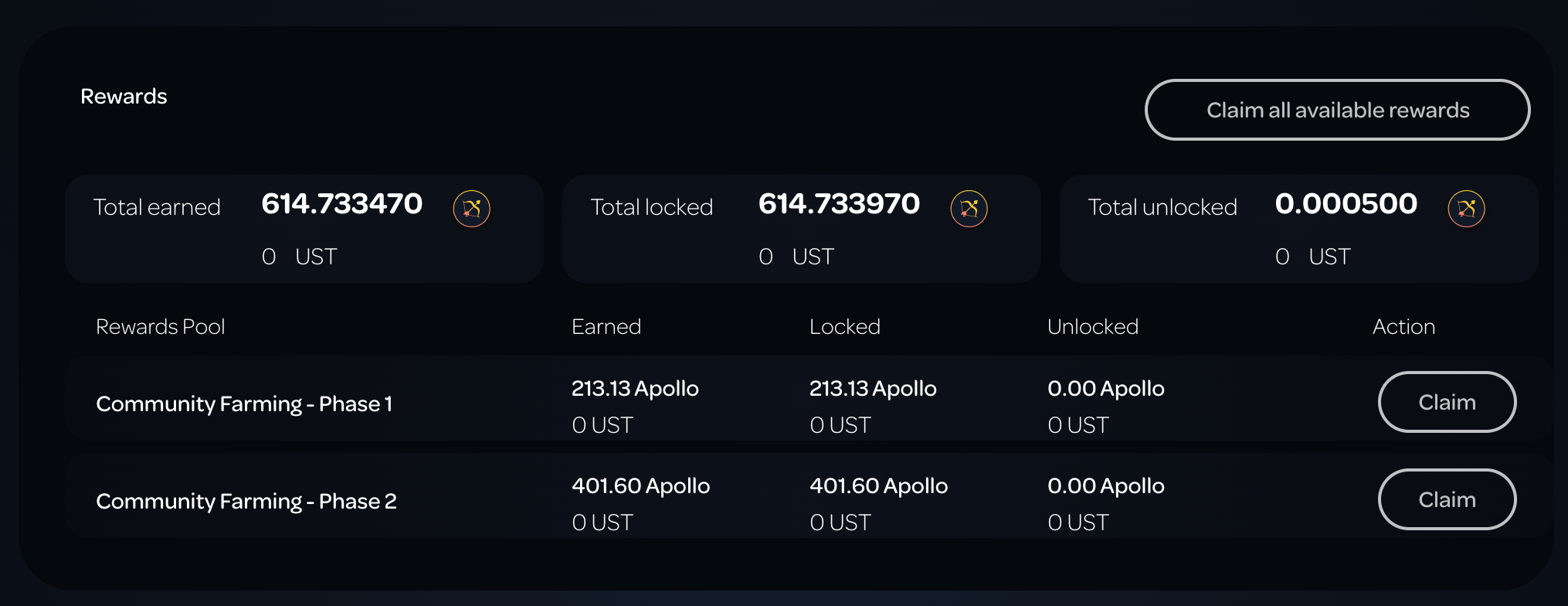Click the Apollo token icon beside Total earned
The image size is (1568, 606).
(x=471, y=209)
